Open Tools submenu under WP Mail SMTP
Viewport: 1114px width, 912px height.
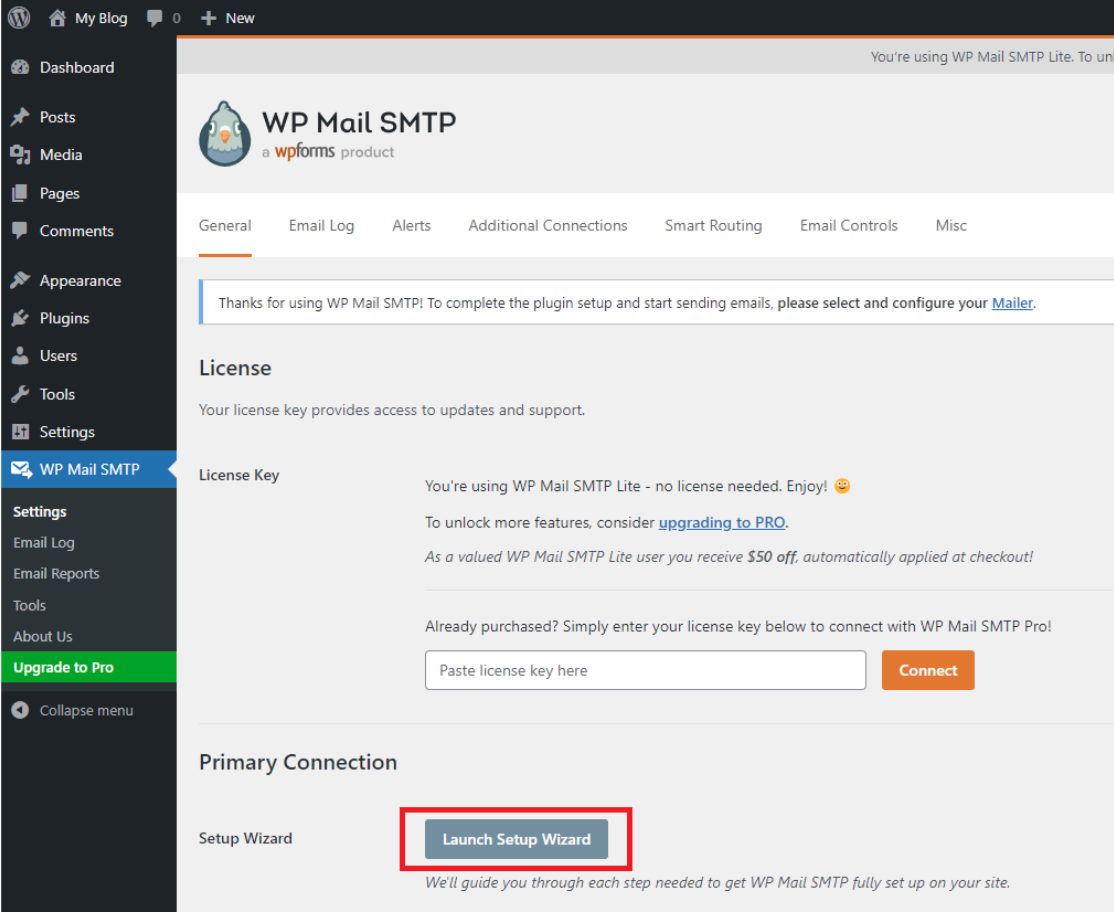(29, 606)
